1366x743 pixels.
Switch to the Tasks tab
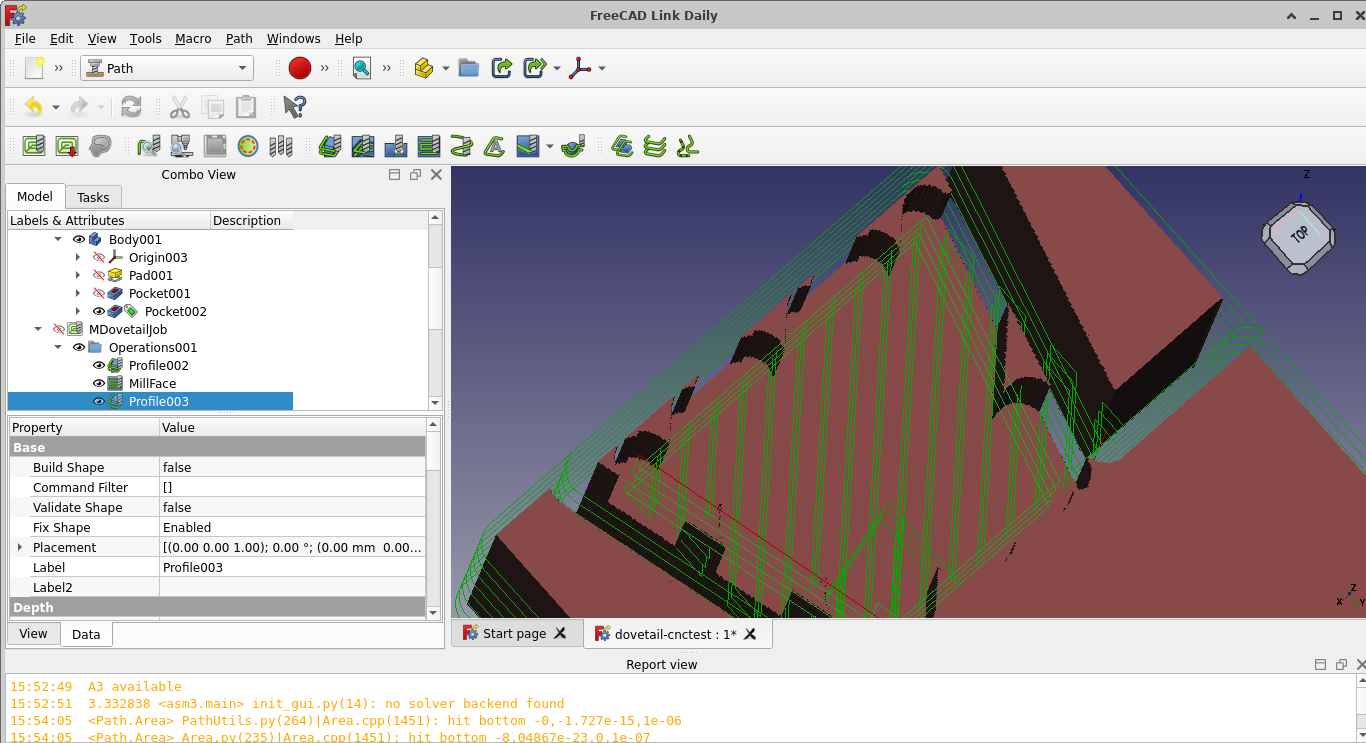(x=93, y=197)
